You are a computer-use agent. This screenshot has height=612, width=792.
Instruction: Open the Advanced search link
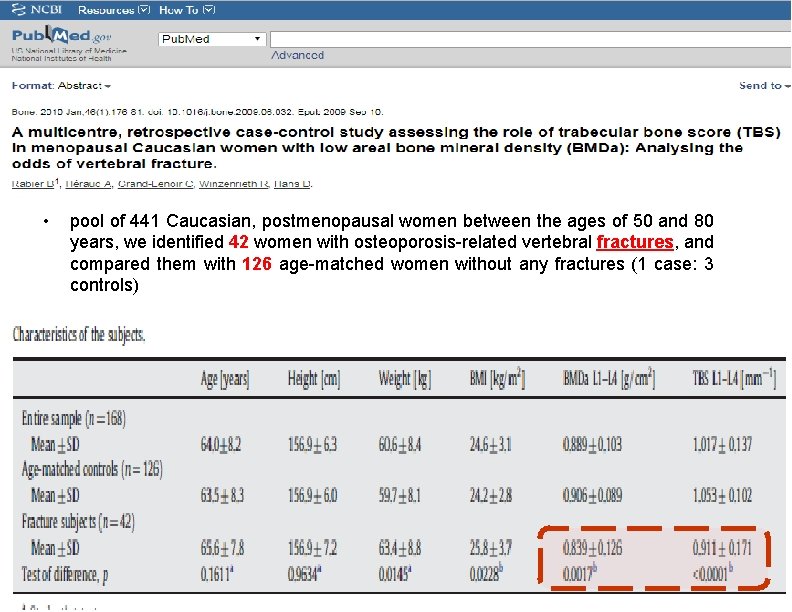pos(298,55)
